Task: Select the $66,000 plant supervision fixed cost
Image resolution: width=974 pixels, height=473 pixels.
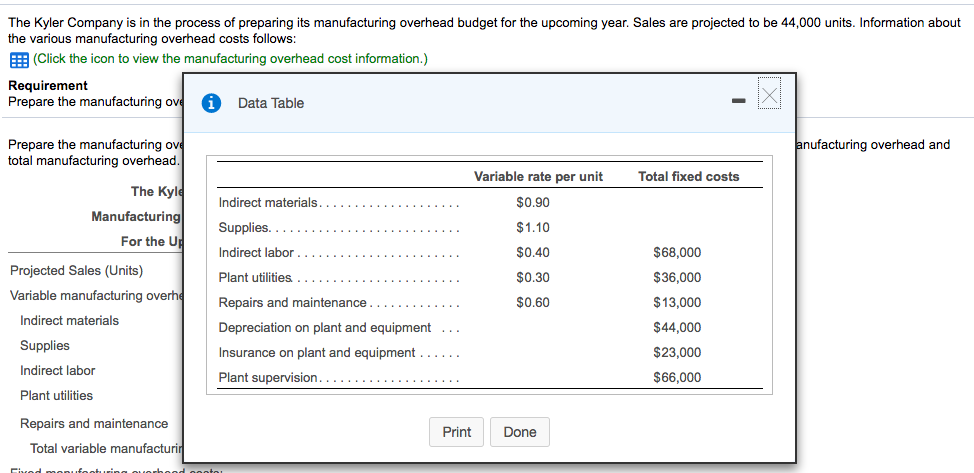Action: click(677, 377)
